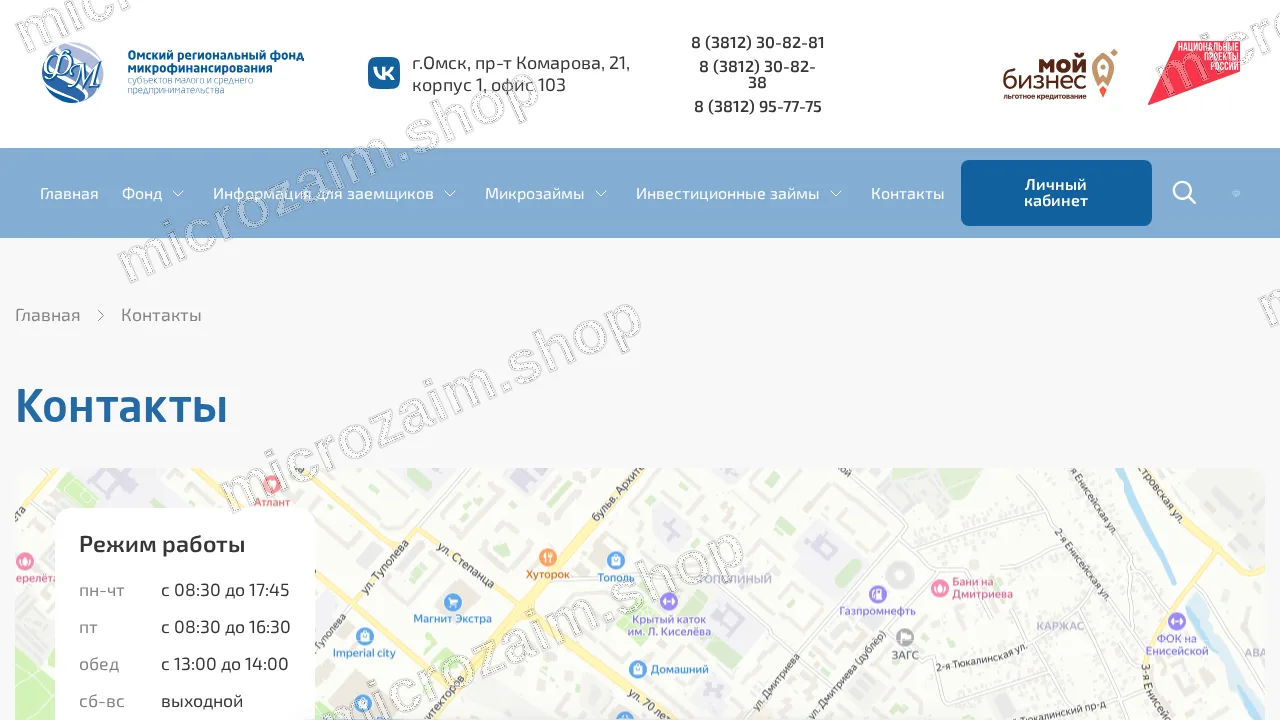The image size is (1280, 720).
Task: Click the Тополь shop map marker
Action: click(x=616, y=560)
